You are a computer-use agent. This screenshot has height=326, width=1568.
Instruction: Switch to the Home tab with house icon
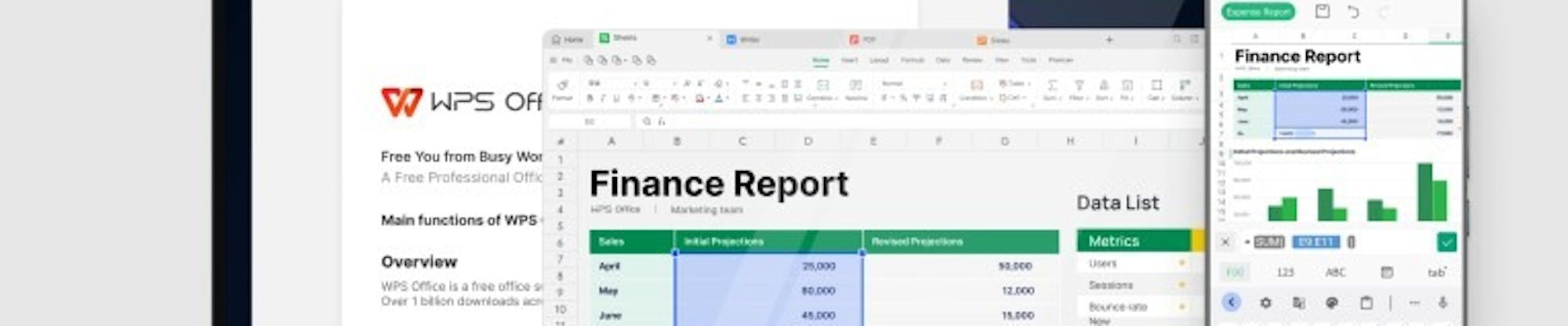pos(568,39)
